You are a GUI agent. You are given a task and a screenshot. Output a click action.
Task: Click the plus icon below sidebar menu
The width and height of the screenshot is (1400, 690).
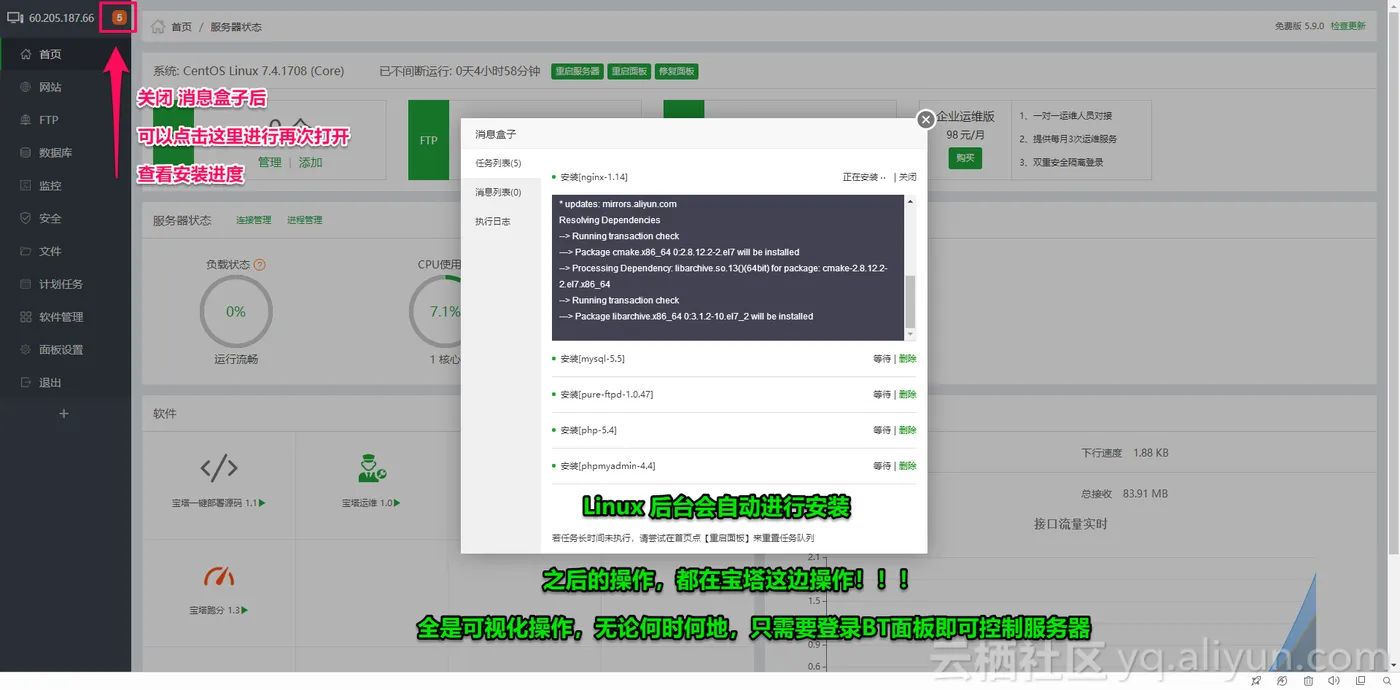[64, 414]
